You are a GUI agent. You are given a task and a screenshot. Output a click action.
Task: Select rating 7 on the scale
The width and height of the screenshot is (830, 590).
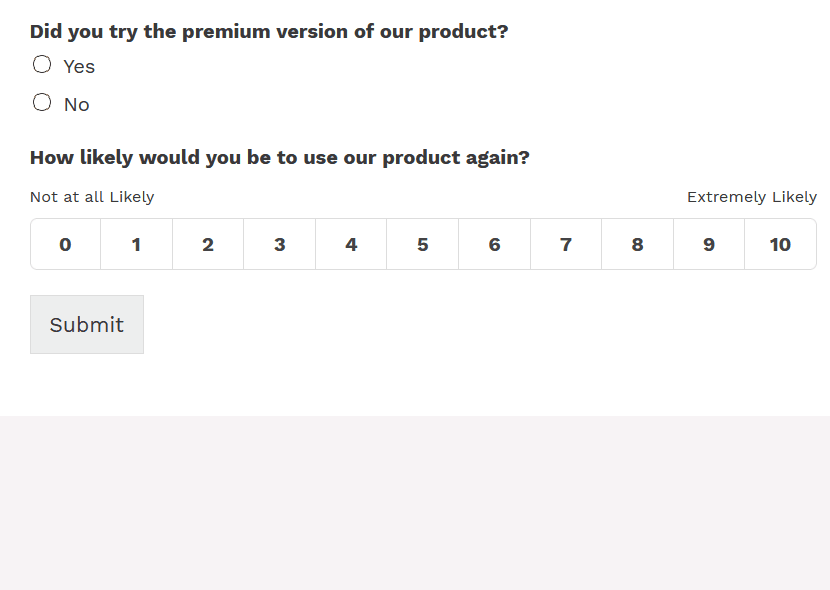(x=565, y=243)
